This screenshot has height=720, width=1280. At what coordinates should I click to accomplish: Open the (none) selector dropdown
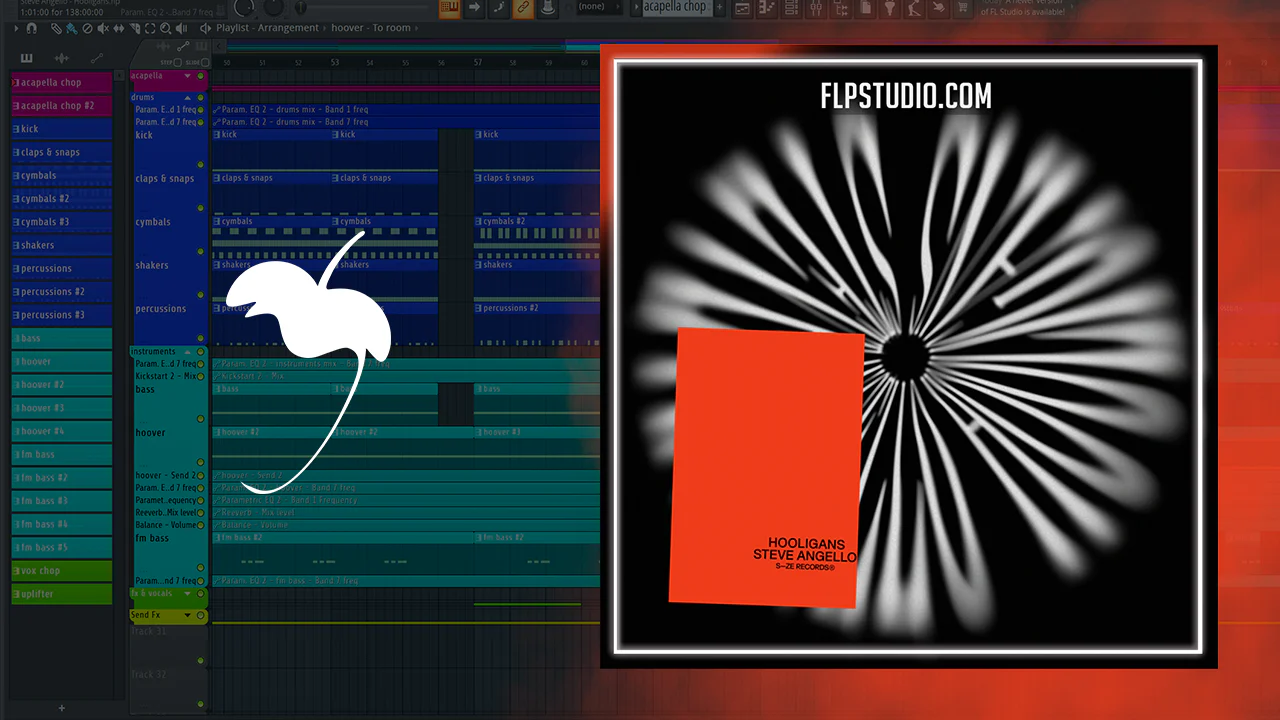pyautogui.click(x=597, y=8)
